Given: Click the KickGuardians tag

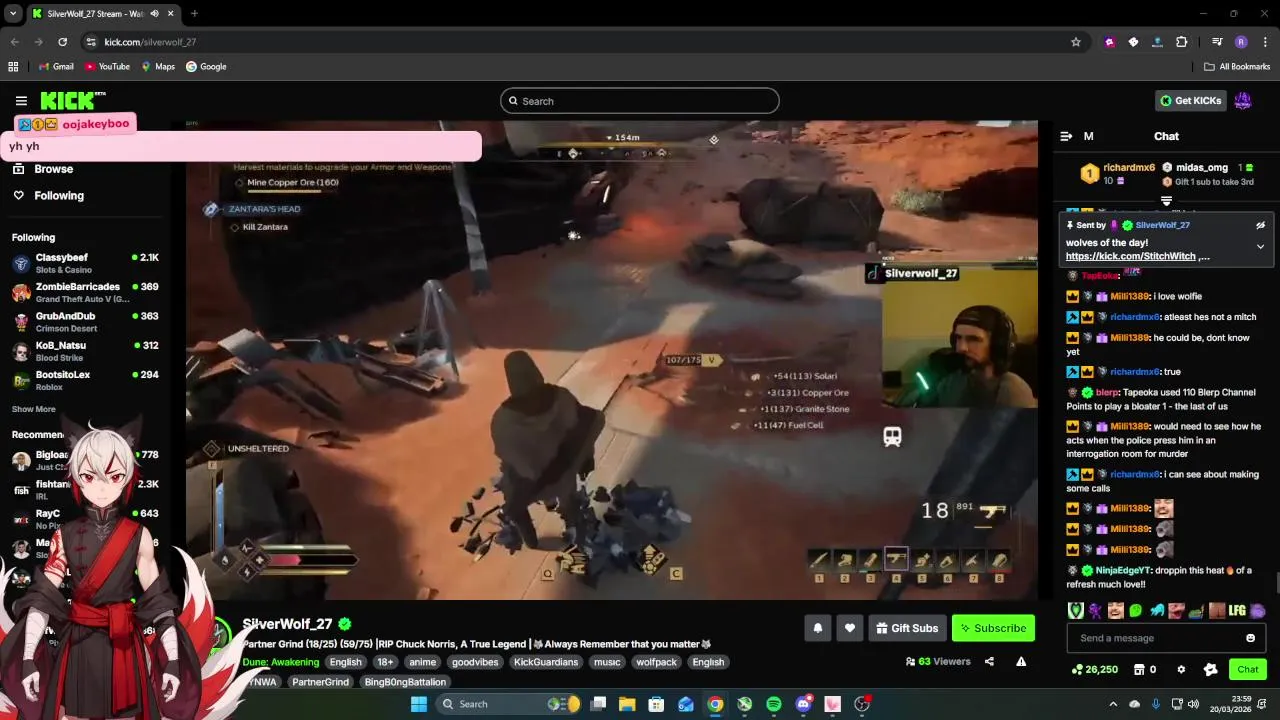Looking at the screenshot, I should (x=546, y=662).
